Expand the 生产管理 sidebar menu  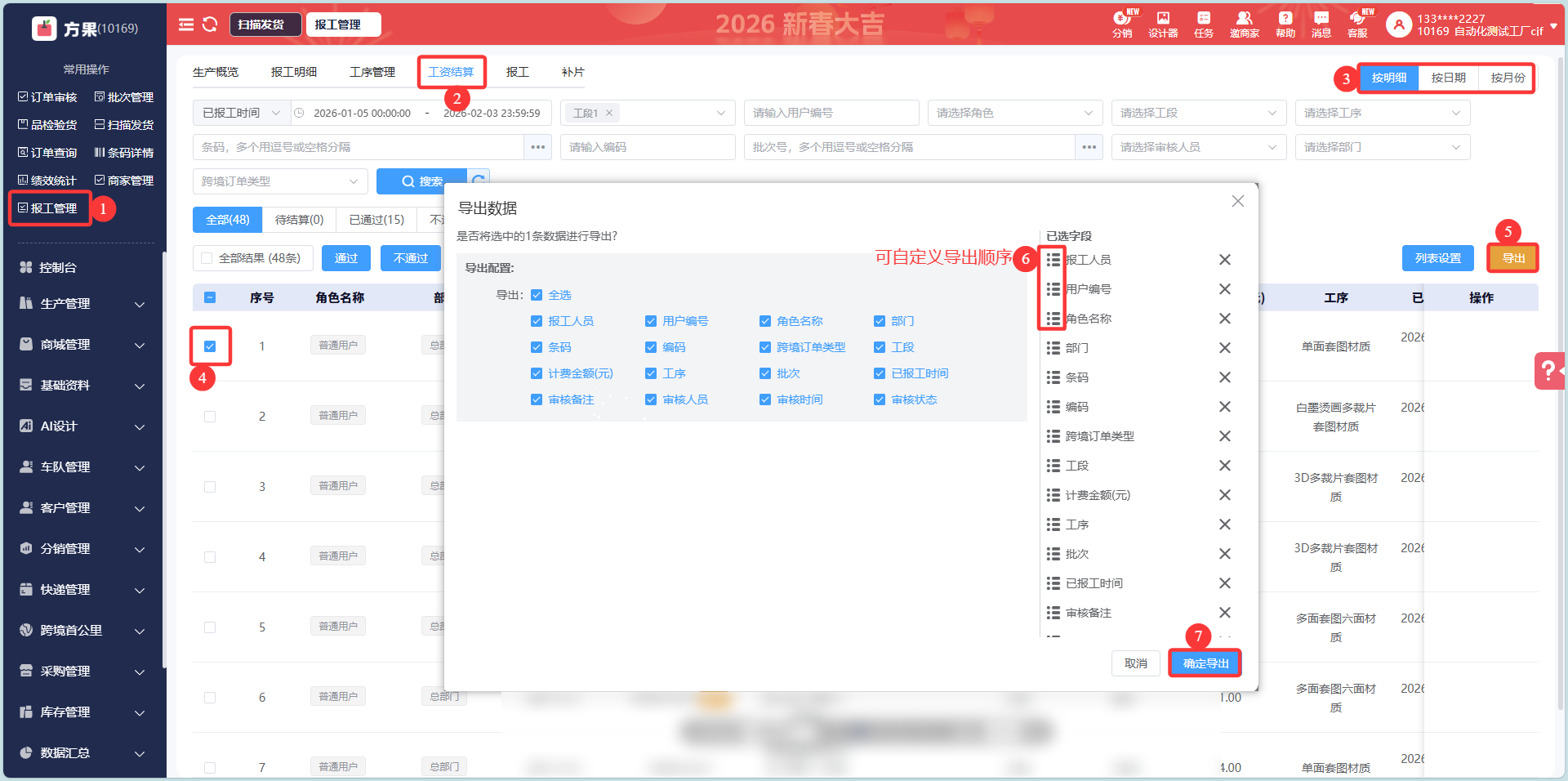coord(83,304)
